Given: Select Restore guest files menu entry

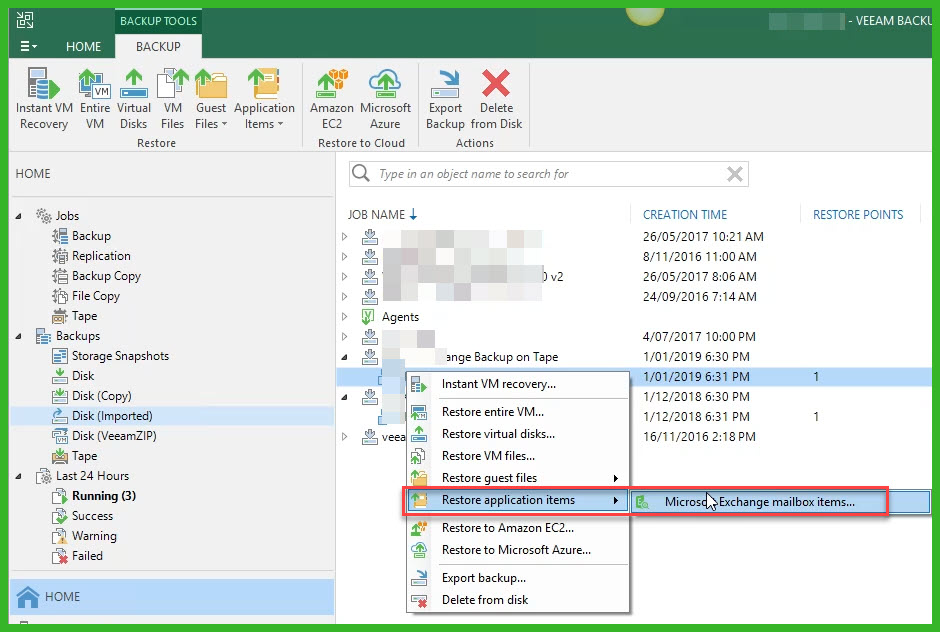Looking at the screenshot, I should point(489,478).
